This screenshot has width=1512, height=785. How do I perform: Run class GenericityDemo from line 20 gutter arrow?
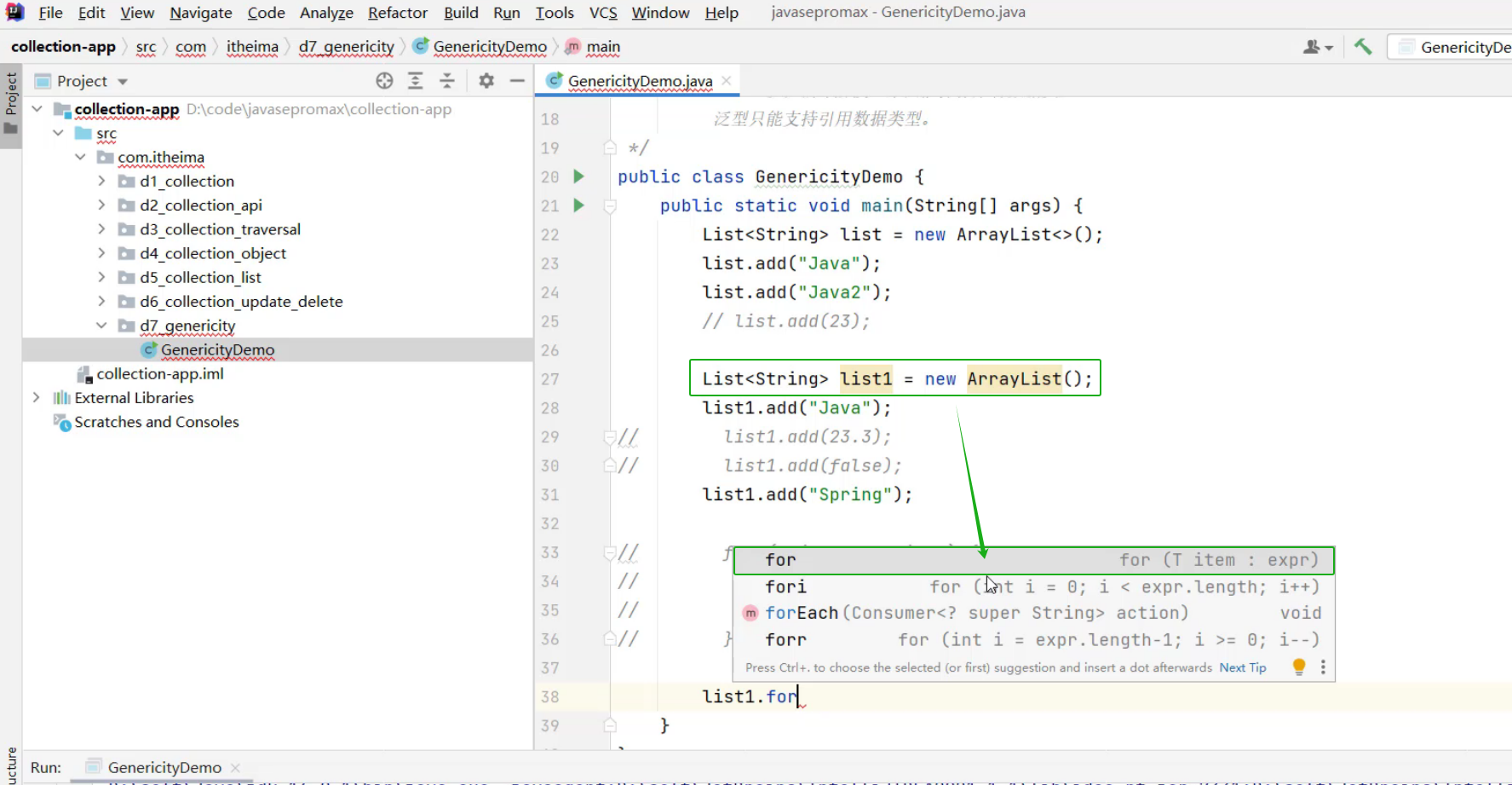579,176
